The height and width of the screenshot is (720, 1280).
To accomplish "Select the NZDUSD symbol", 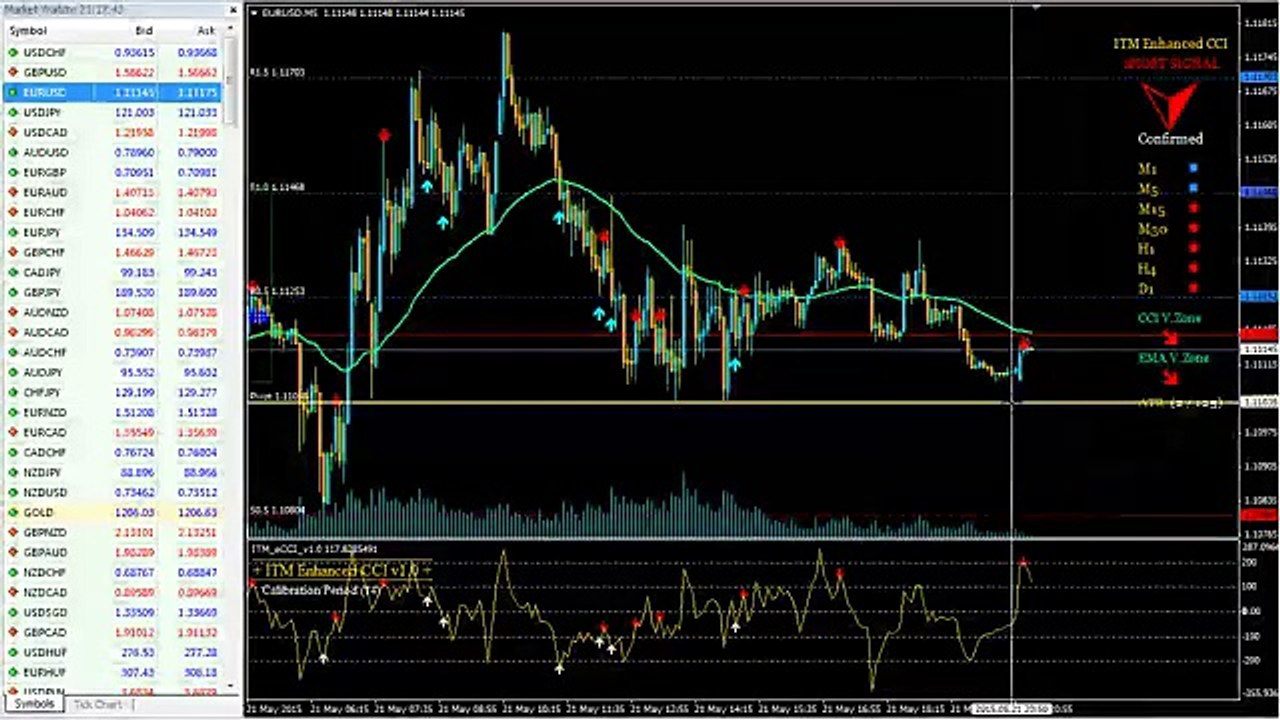I will (45, 493).
